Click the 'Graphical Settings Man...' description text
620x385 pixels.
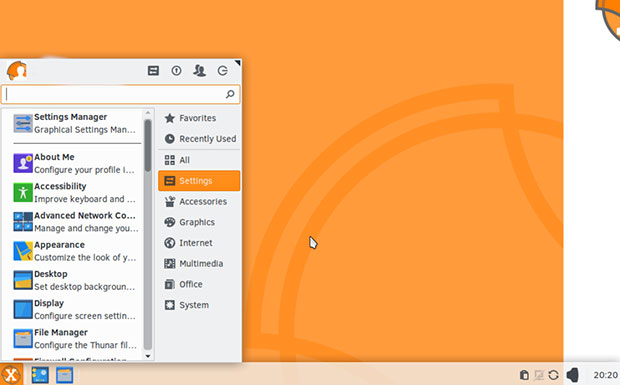point(85,130)
